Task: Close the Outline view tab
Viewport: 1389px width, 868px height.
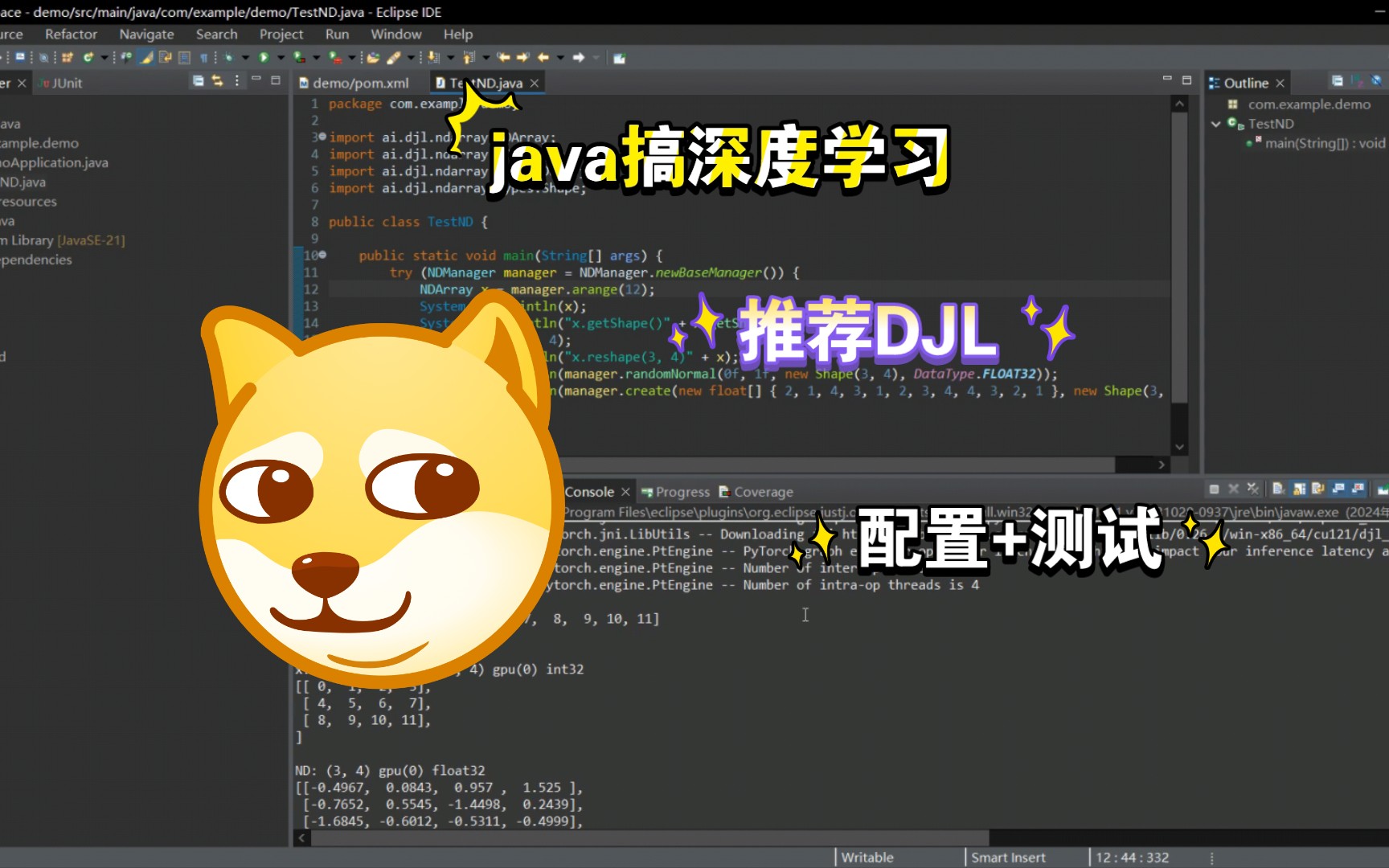Action: tap(1280, 83)
